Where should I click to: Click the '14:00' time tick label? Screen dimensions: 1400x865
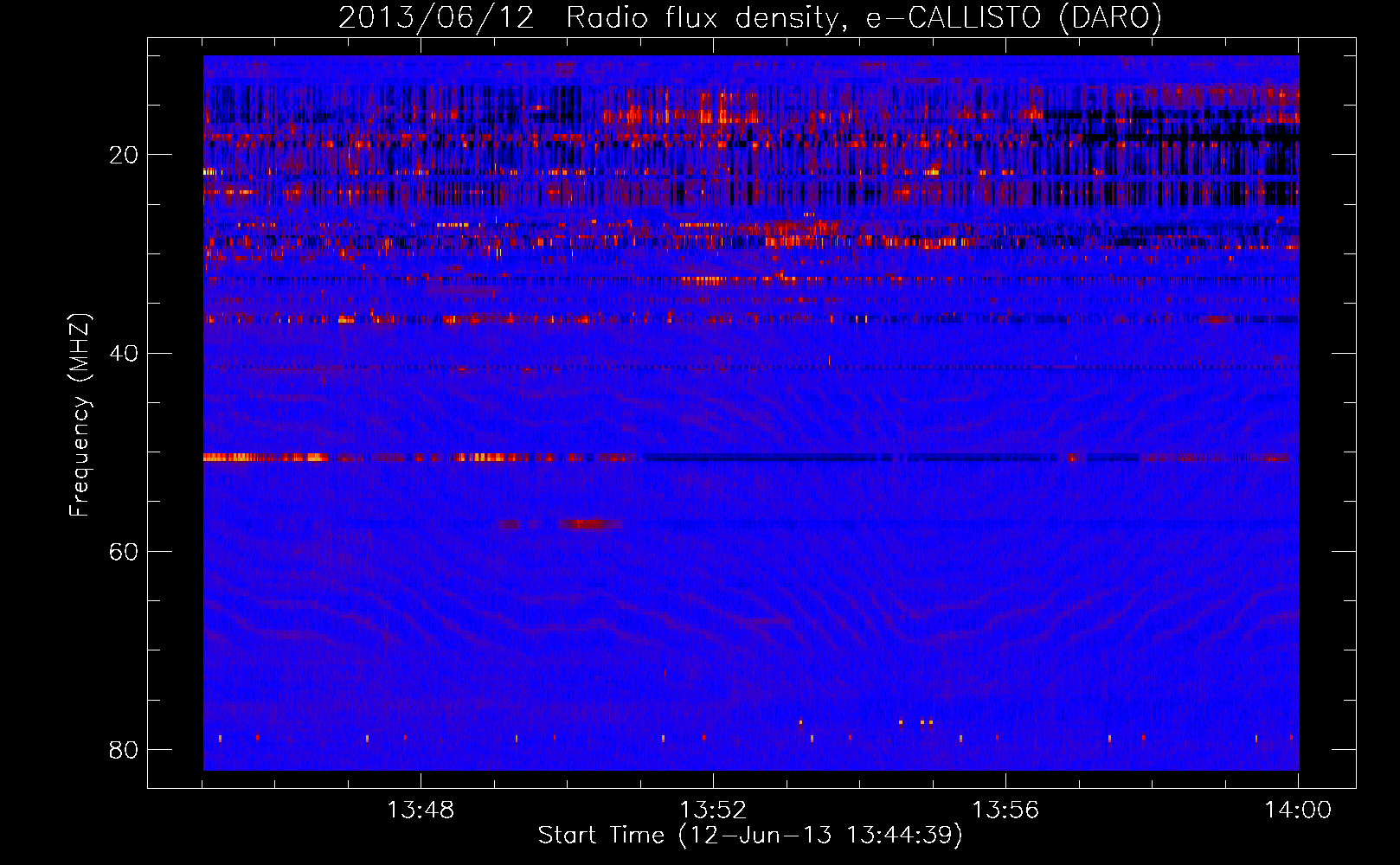coord(1298,811)
